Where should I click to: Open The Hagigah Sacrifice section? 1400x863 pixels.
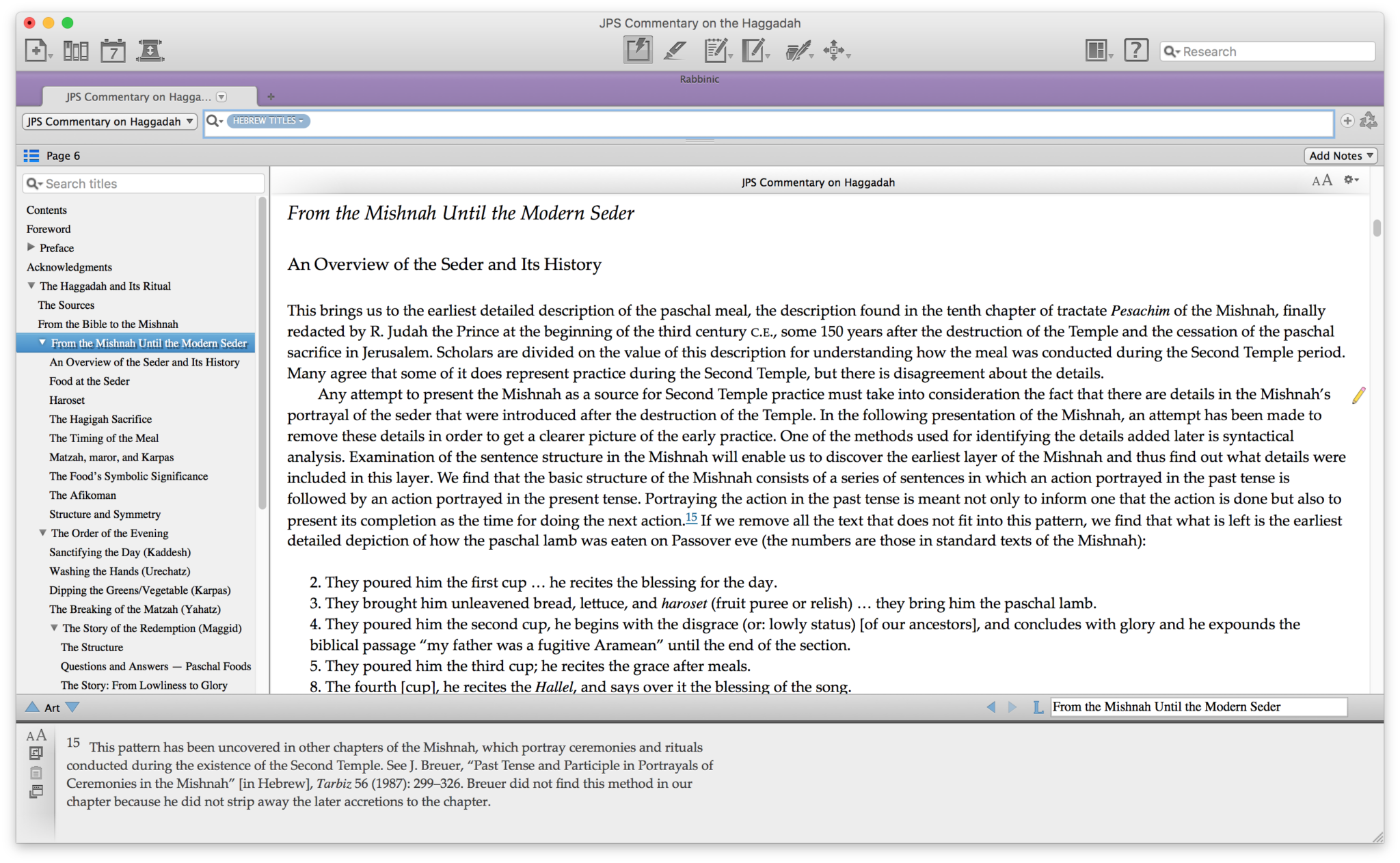(100, 420)
